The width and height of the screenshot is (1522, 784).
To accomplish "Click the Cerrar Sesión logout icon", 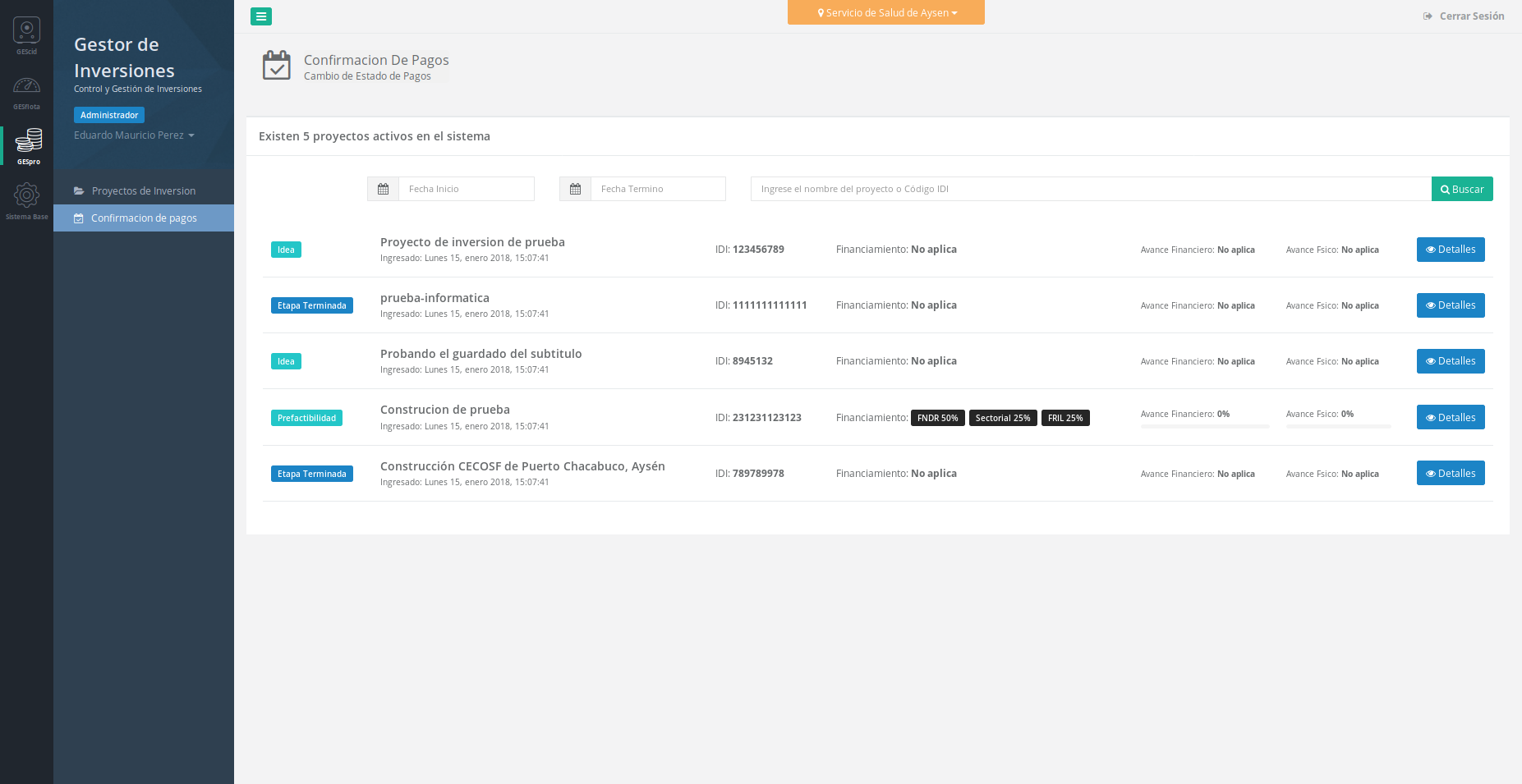I will (x=1428, y=16).
